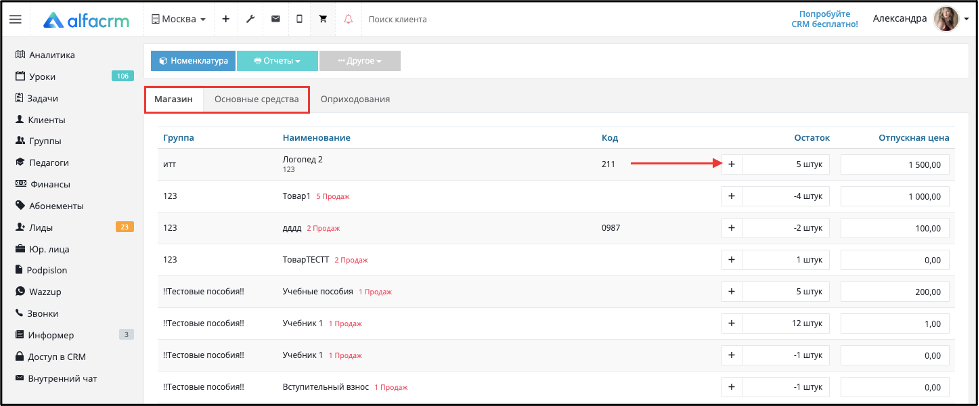979x406 pixels.
Task: Open the wrench settings icon
Action: point(250,19)
